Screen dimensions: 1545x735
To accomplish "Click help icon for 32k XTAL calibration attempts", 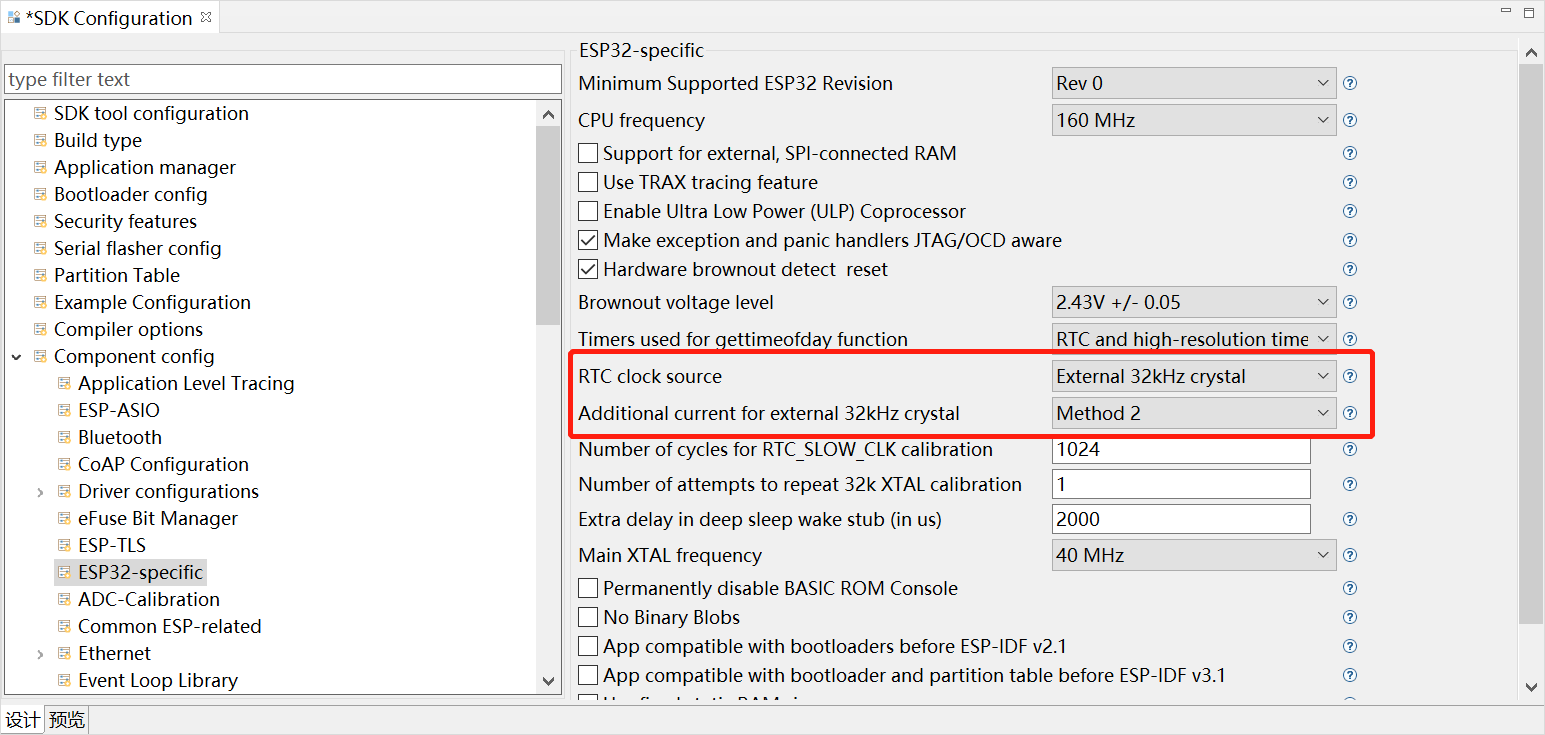I will pyautogui.click(x=1350, y=484).
